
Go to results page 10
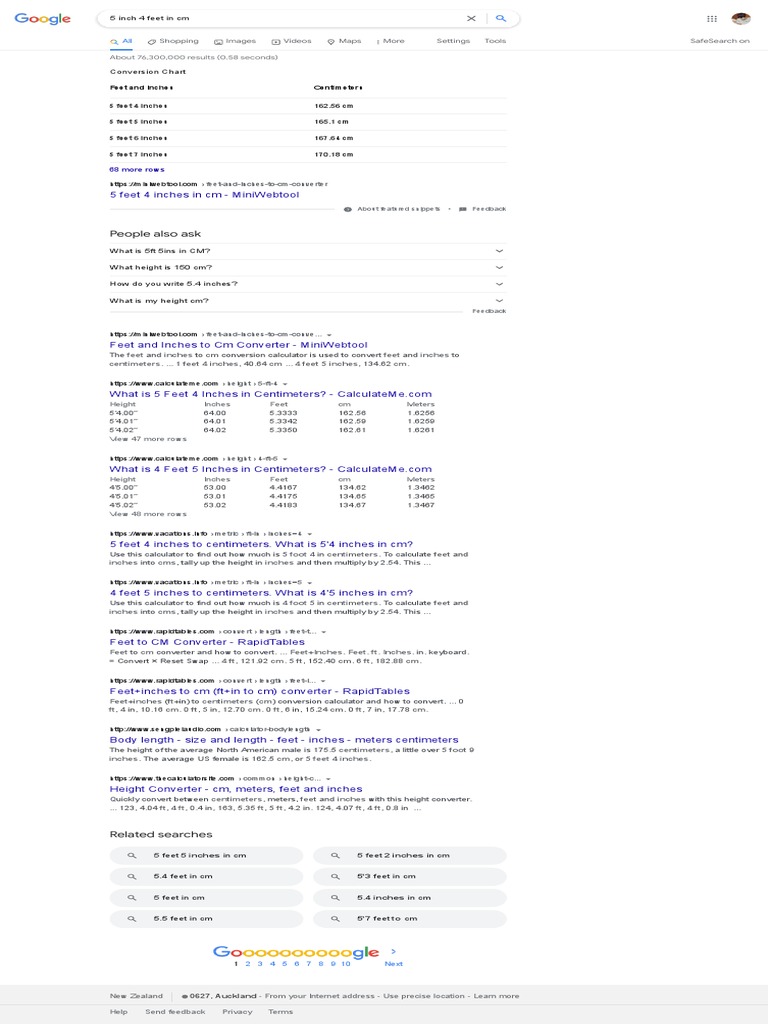[x=345, y=964]
